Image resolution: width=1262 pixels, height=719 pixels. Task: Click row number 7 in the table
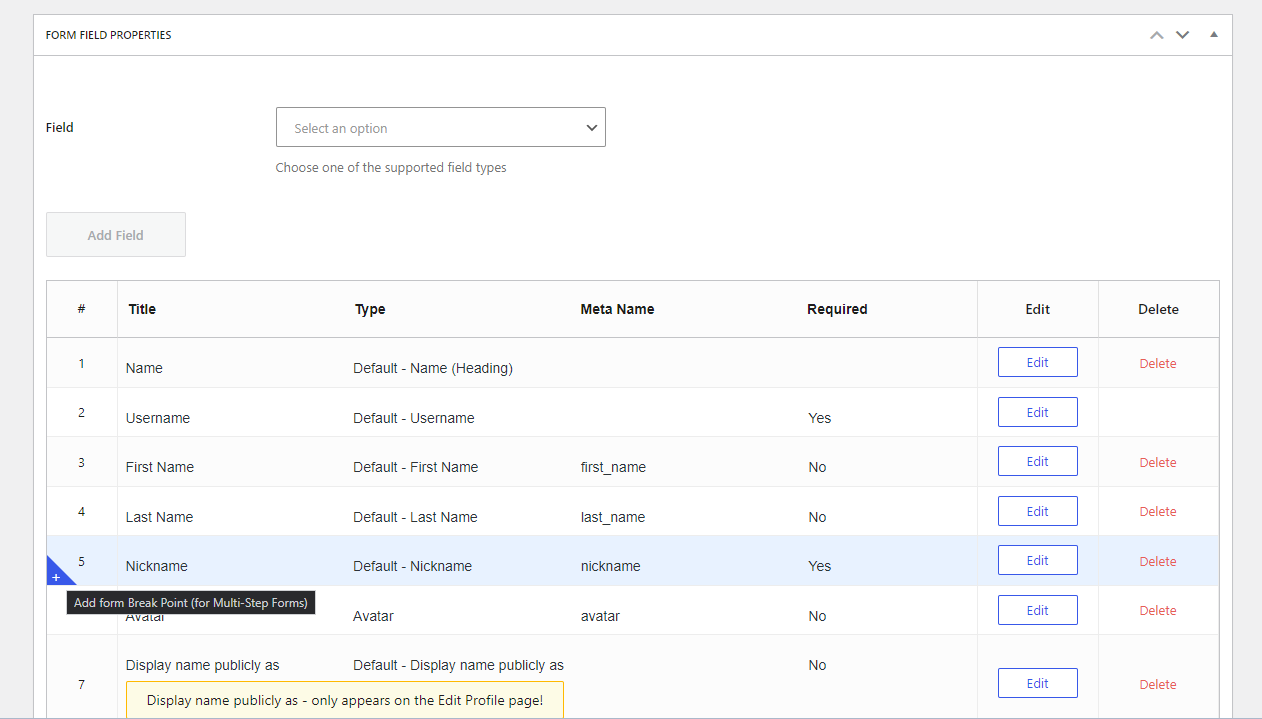tap(82, 685)
